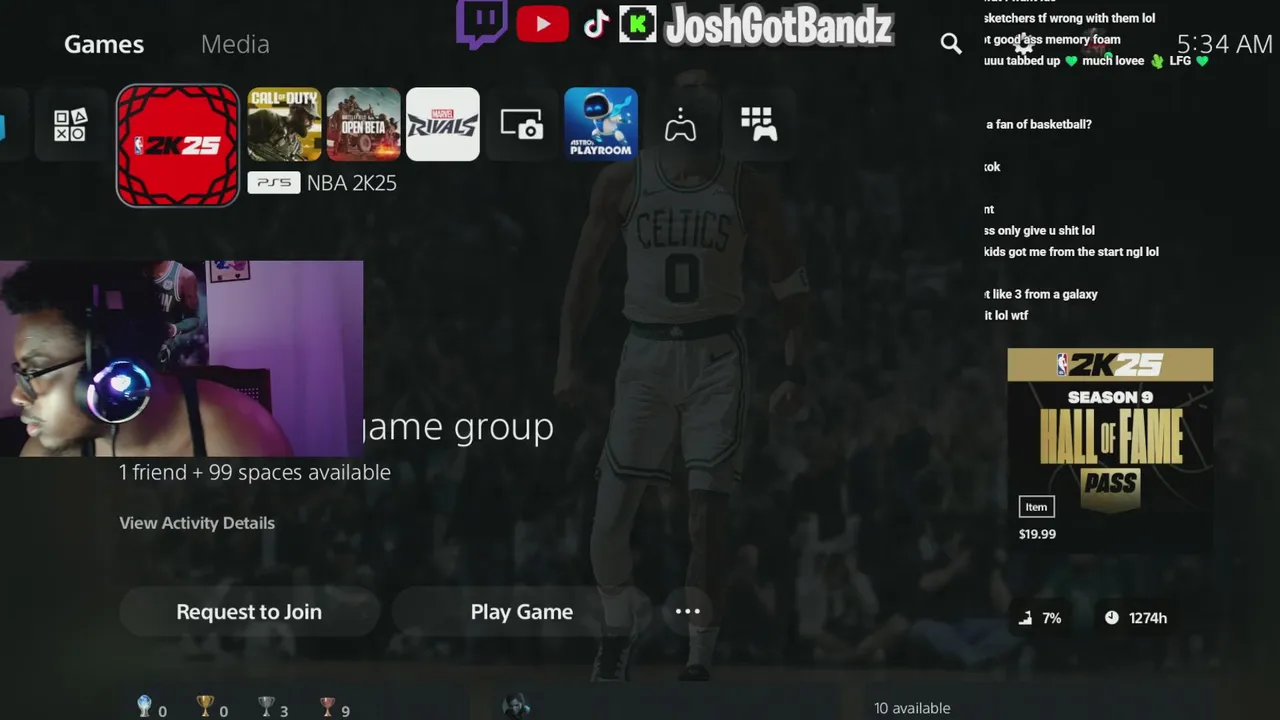Click the 'Item' label on the pass card
Screen dimensions: 1280x720
[1036, 507]
